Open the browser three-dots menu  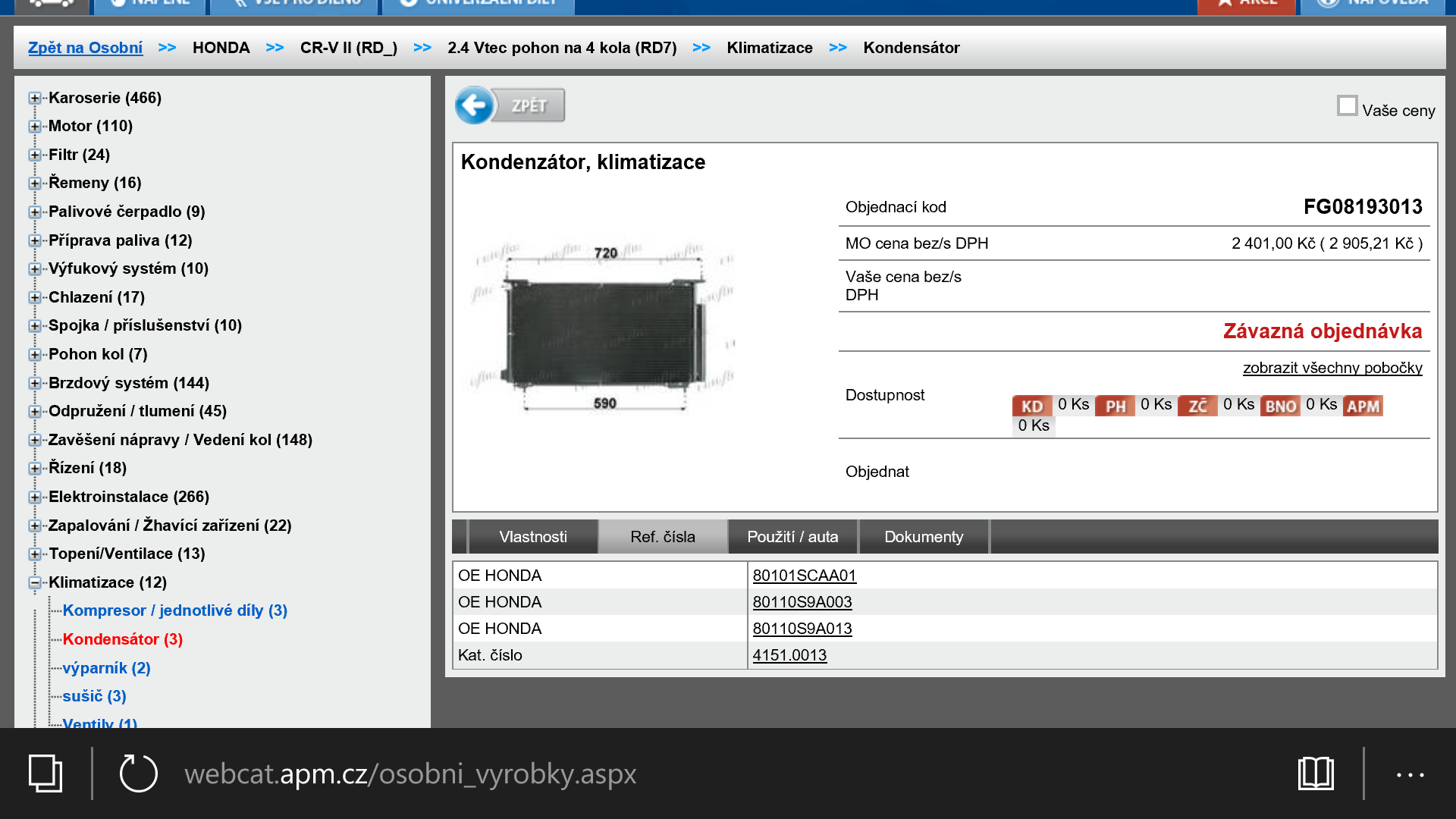click(x=1410, y=774)
